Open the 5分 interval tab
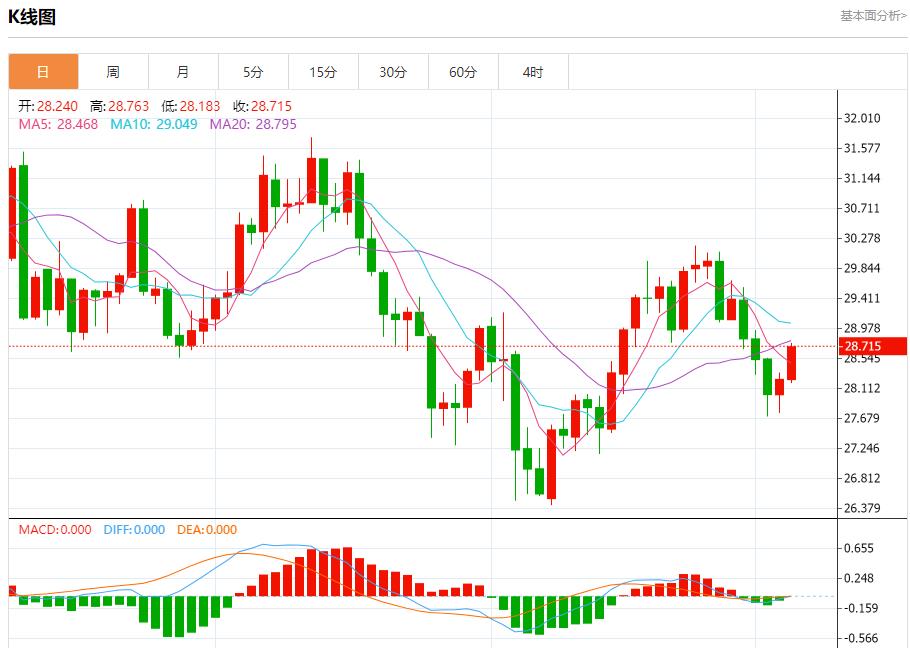This screenshot has width=910, height=648. coord(253,72)
